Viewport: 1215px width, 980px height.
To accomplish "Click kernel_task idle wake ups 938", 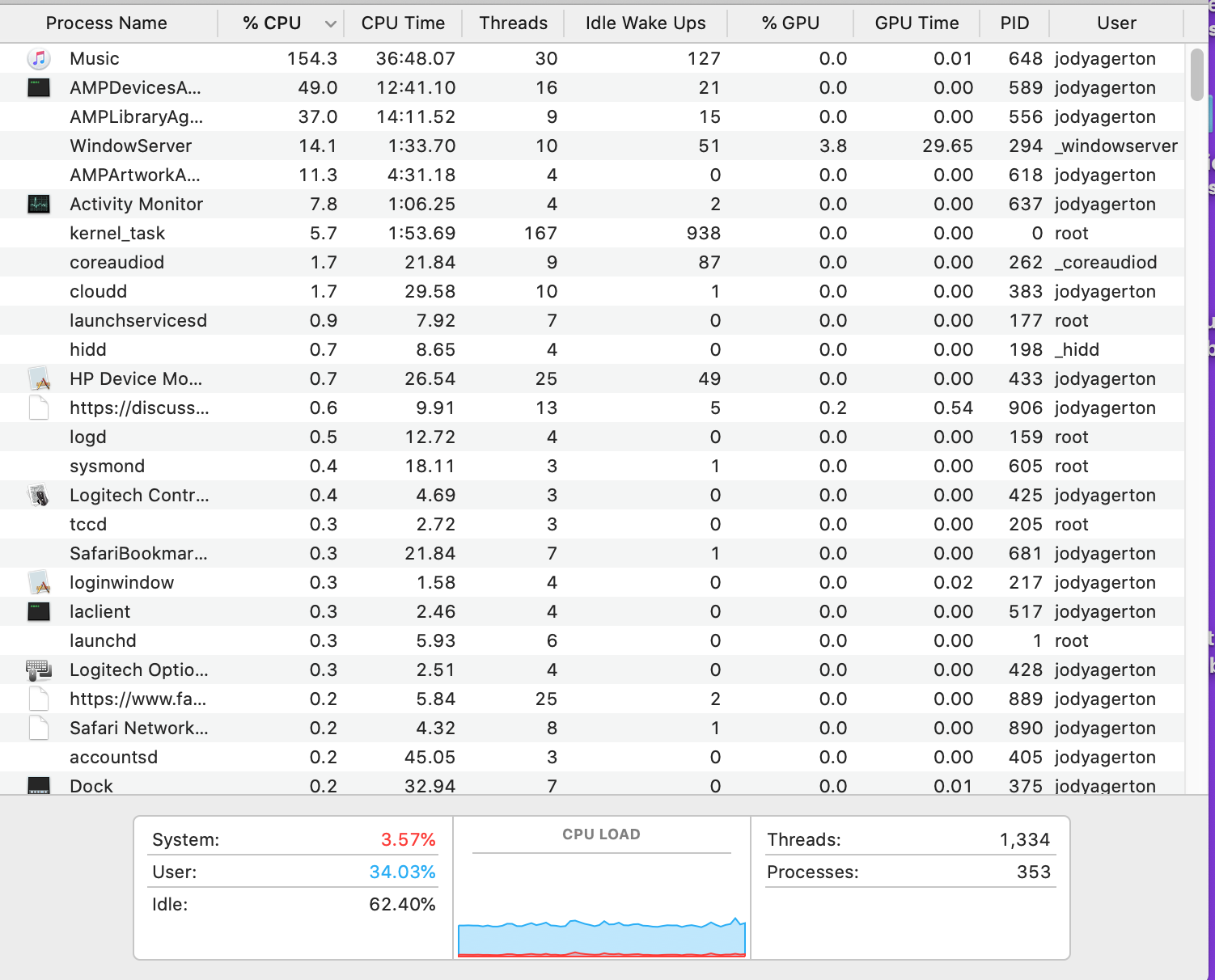I will tap(704, 233).
